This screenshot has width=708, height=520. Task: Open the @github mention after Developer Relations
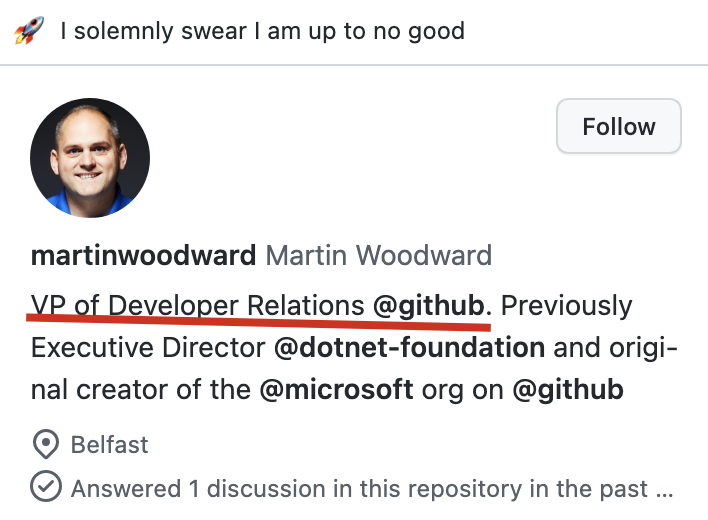pos(429,306)
